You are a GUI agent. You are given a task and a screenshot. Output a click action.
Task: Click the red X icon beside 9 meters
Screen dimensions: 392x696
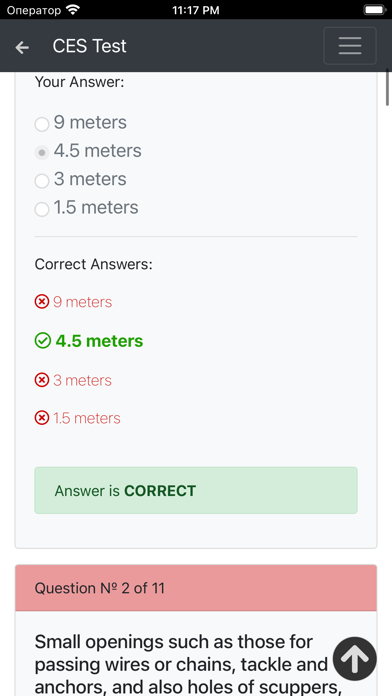tap(42, 302)
